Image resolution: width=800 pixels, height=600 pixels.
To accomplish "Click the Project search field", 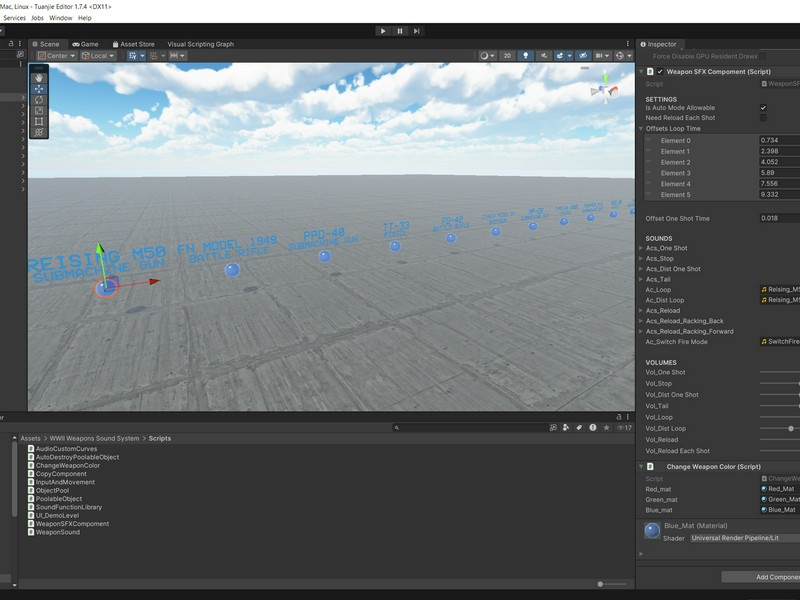I will pos(469,428).
